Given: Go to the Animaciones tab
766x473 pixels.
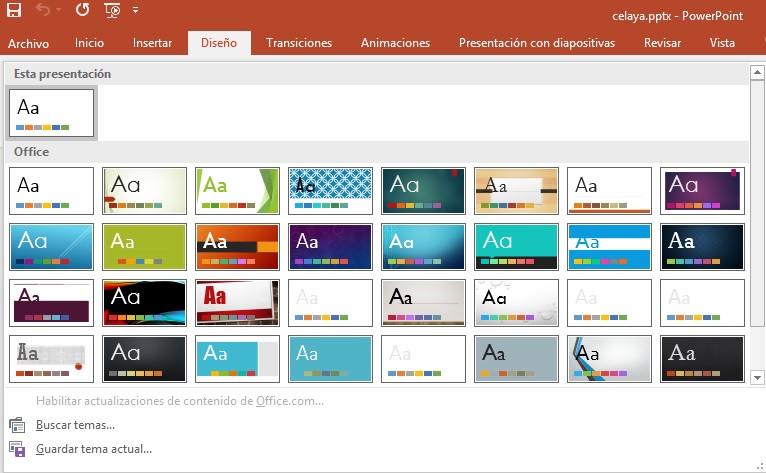Looking at the screenshot, I should (x=395, y=43).
